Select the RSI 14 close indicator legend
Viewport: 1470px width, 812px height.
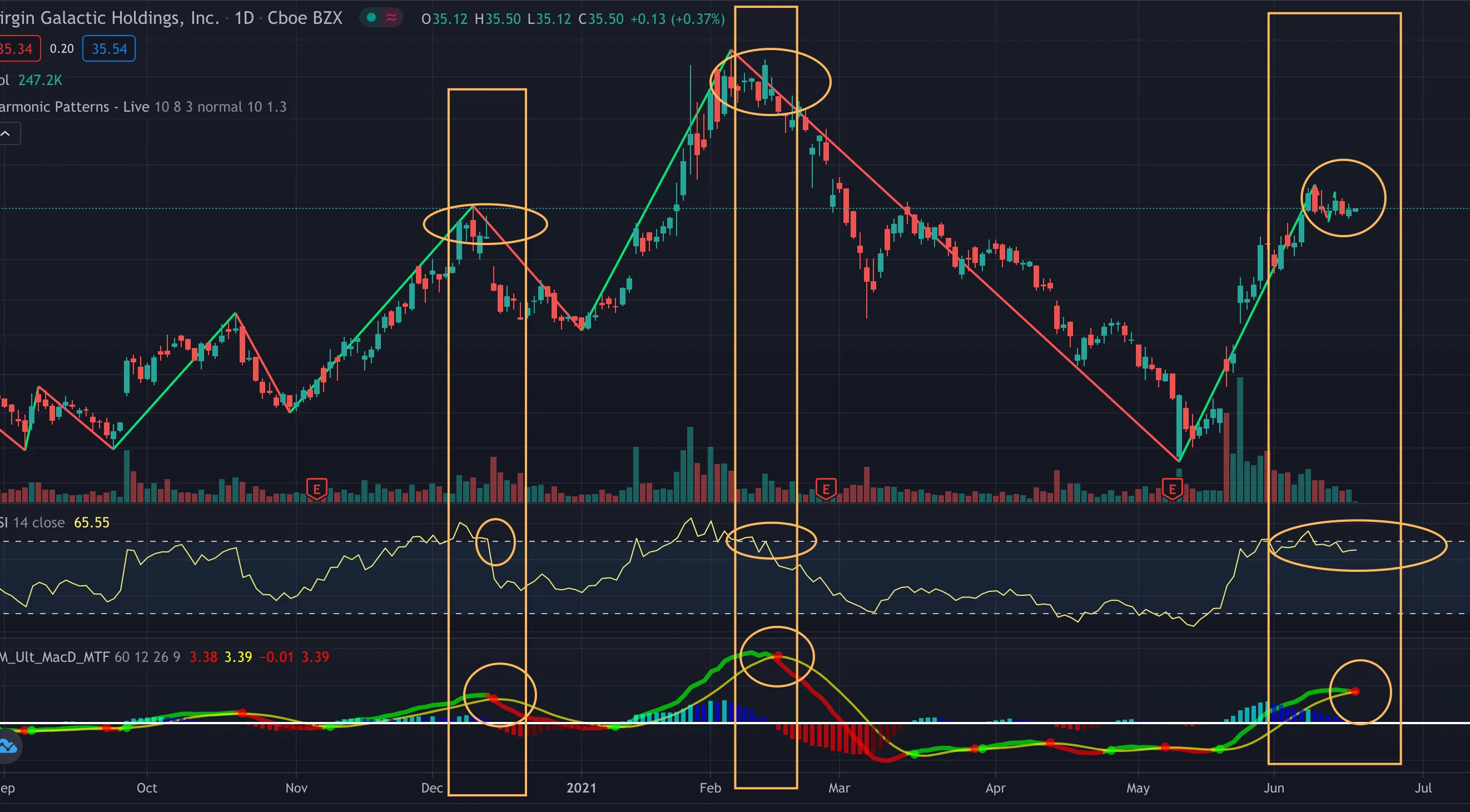click(32, 522)
